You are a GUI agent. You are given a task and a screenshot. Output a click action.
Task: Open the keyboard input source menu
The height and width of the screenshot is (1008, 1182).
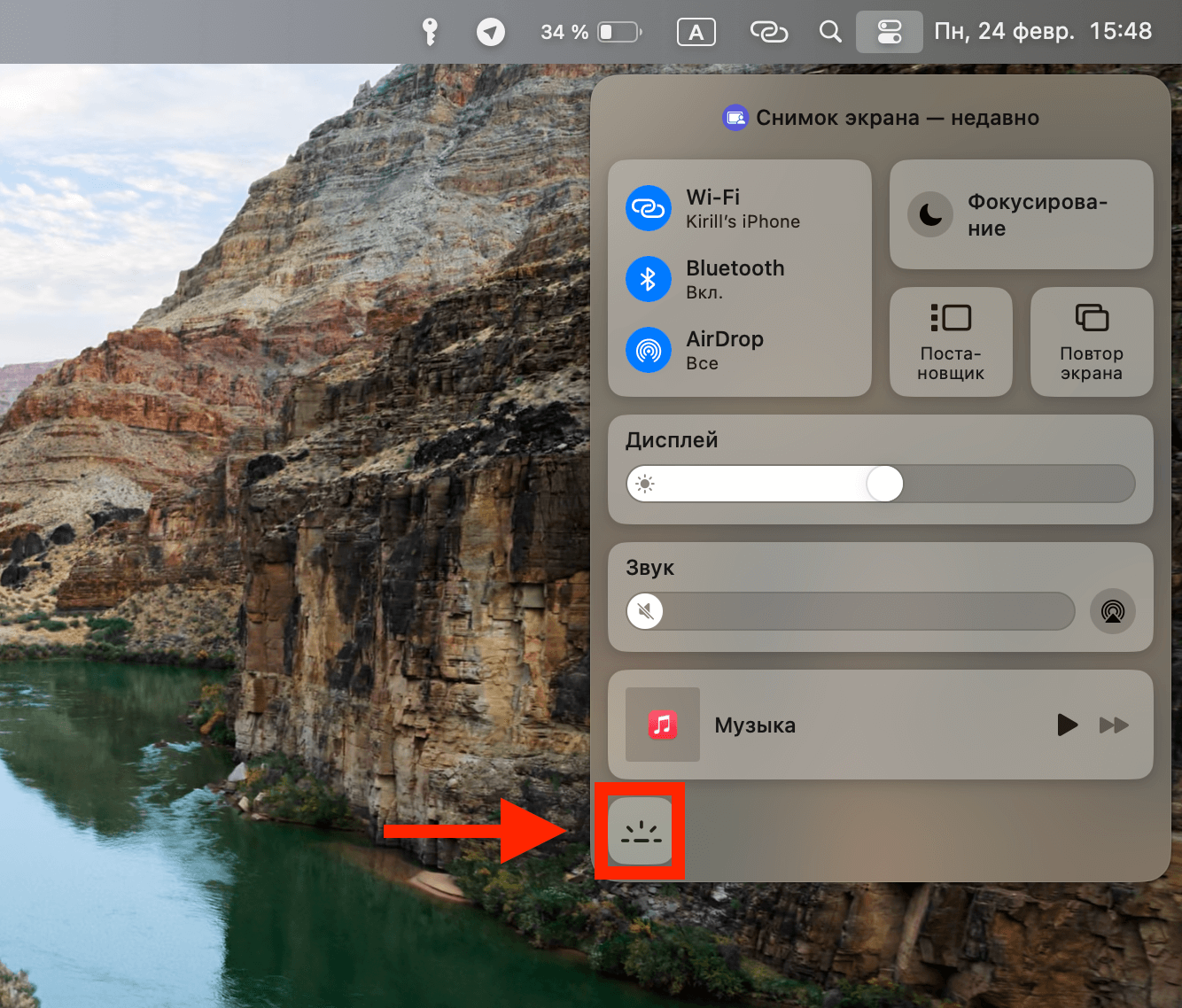[696, 32]
